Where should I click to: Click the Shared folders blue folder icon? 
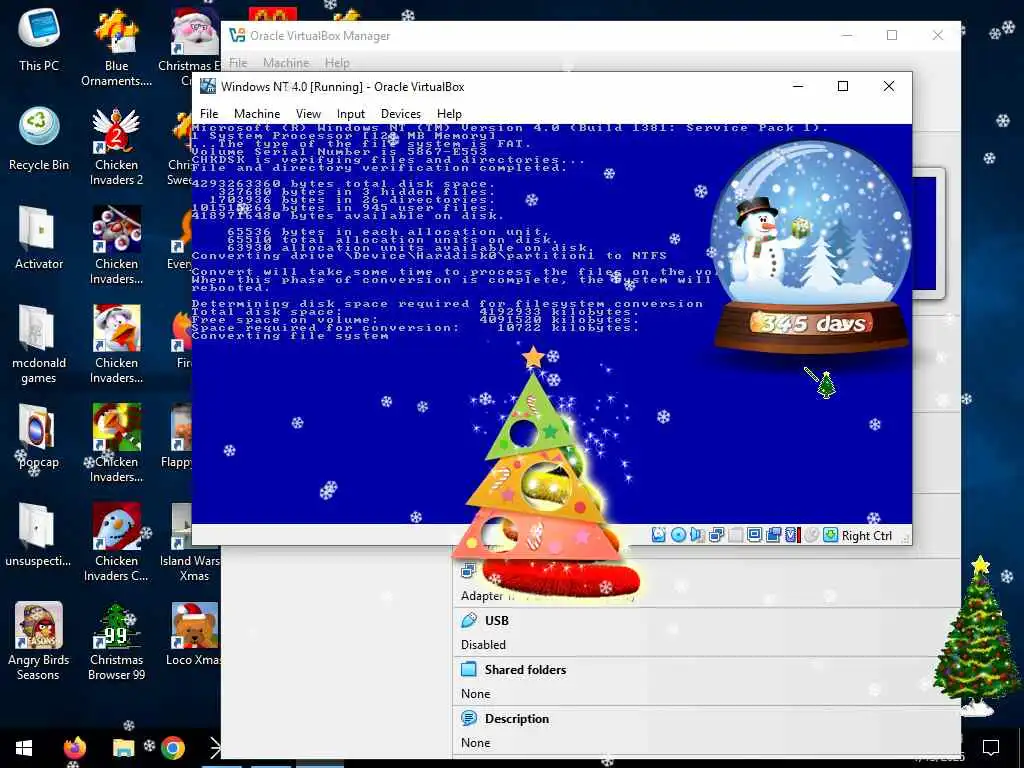tap(469, 669)
